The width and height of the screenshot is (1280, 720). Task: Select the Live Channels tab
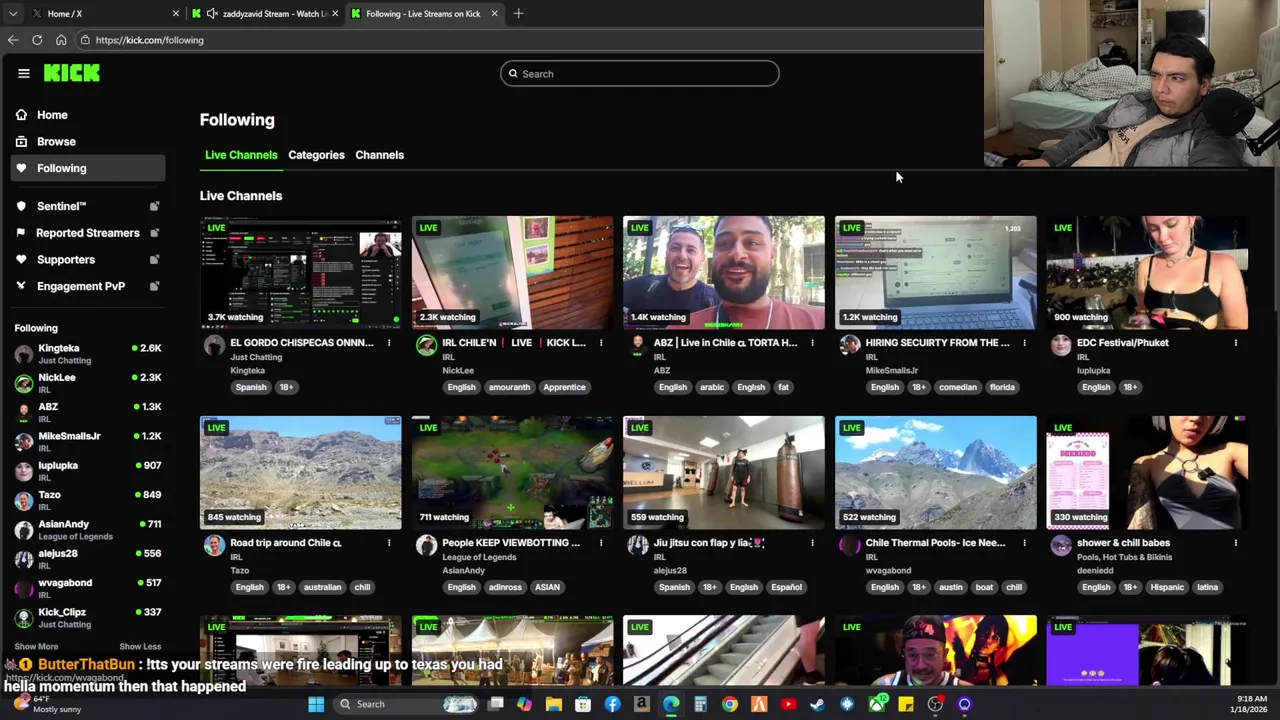241,155
